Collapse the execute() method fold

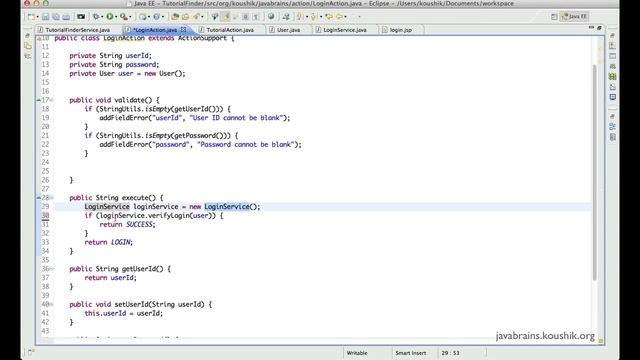(x=51, y=198)
